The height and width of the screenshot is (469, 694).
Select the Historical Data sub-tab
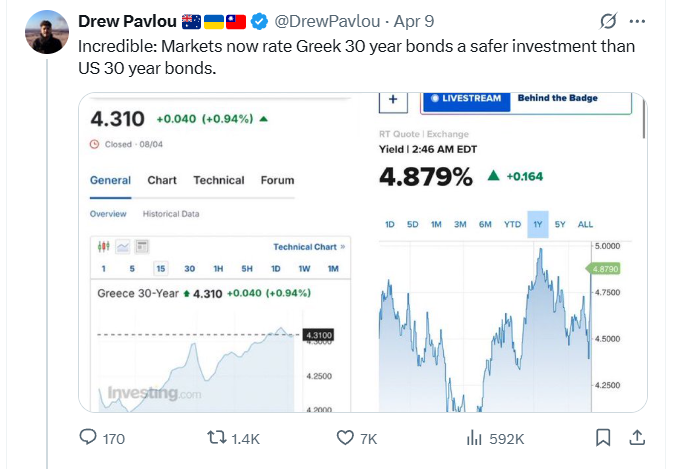(x=170, y=214)
